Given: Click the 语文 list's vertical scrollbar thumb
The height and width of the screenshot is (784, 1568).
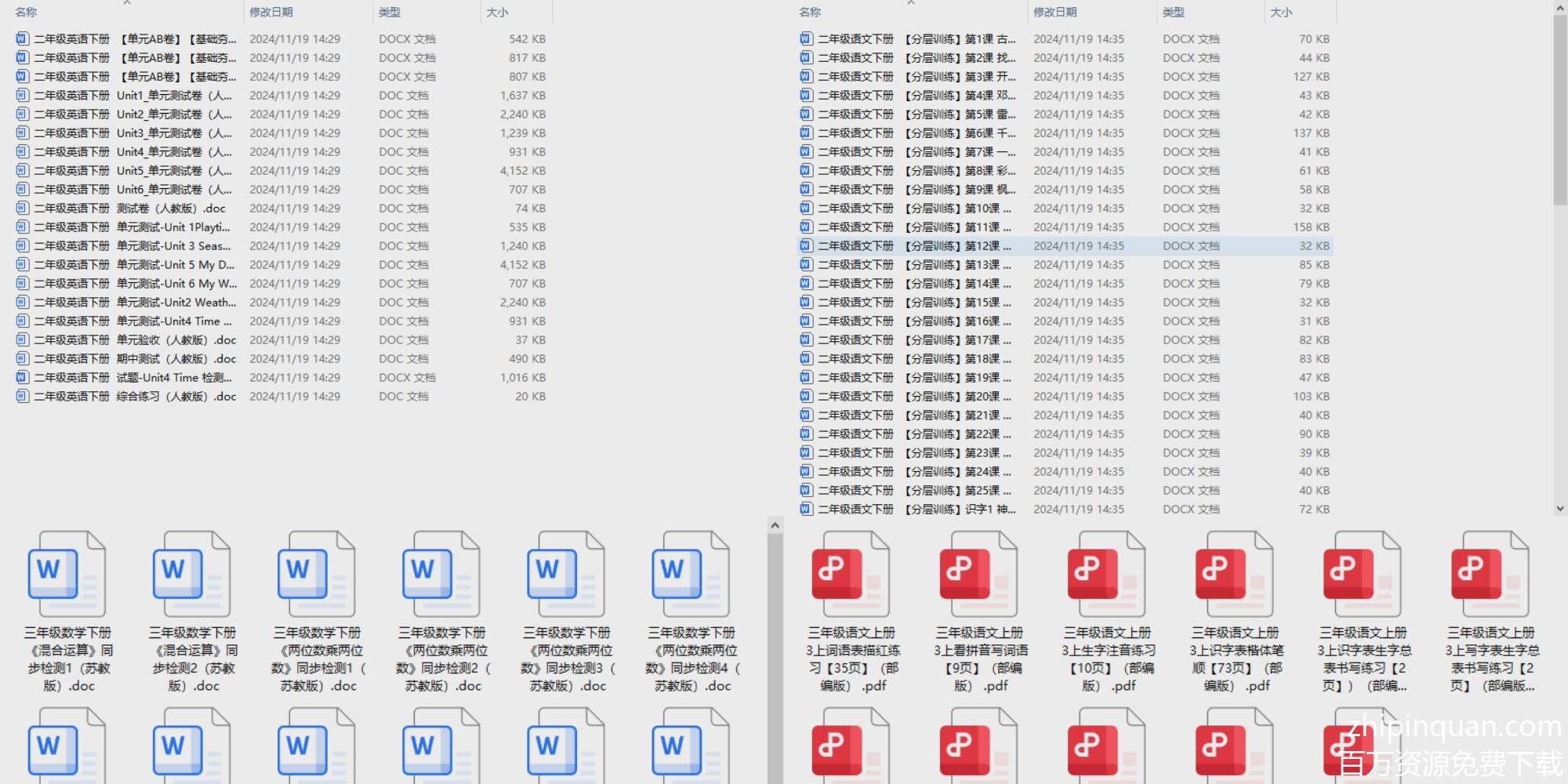Looking at the screenshot, I should pyautogui.click(x=1559, y=110).
